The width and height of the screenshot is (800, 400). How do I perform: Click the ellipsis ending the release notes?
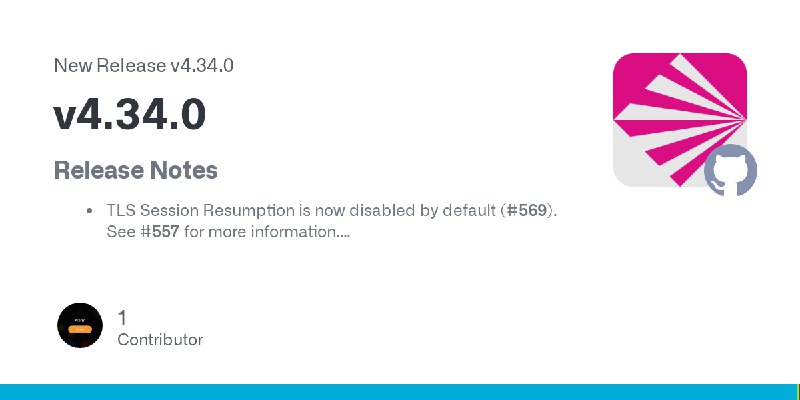(343, 235)
